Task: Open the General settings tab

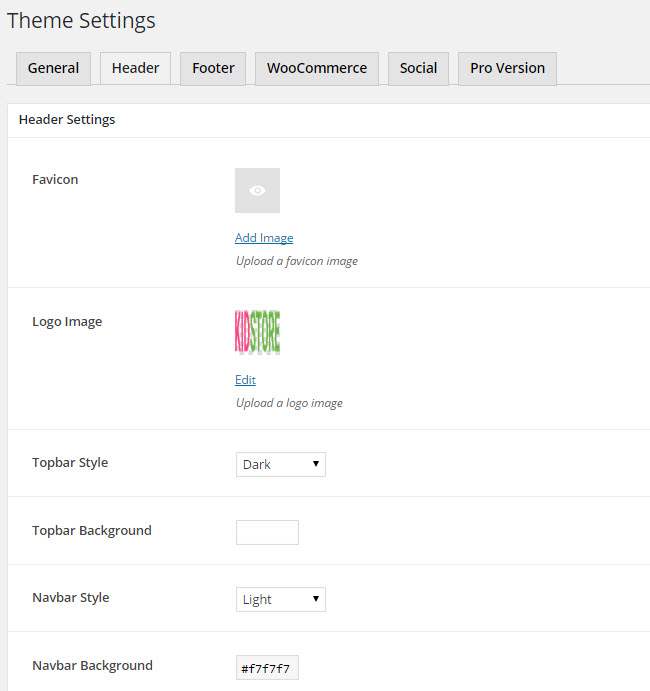Action: (x=53, y=68)
